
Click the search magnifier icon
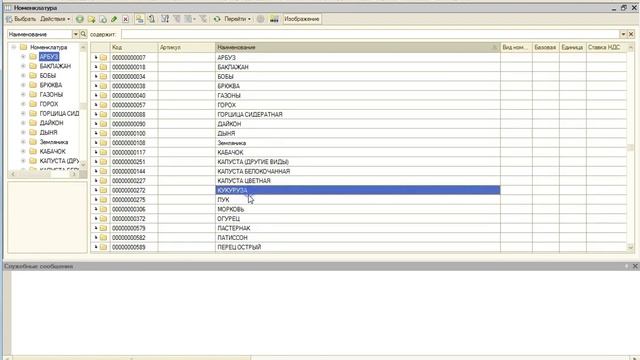point(83,34)
